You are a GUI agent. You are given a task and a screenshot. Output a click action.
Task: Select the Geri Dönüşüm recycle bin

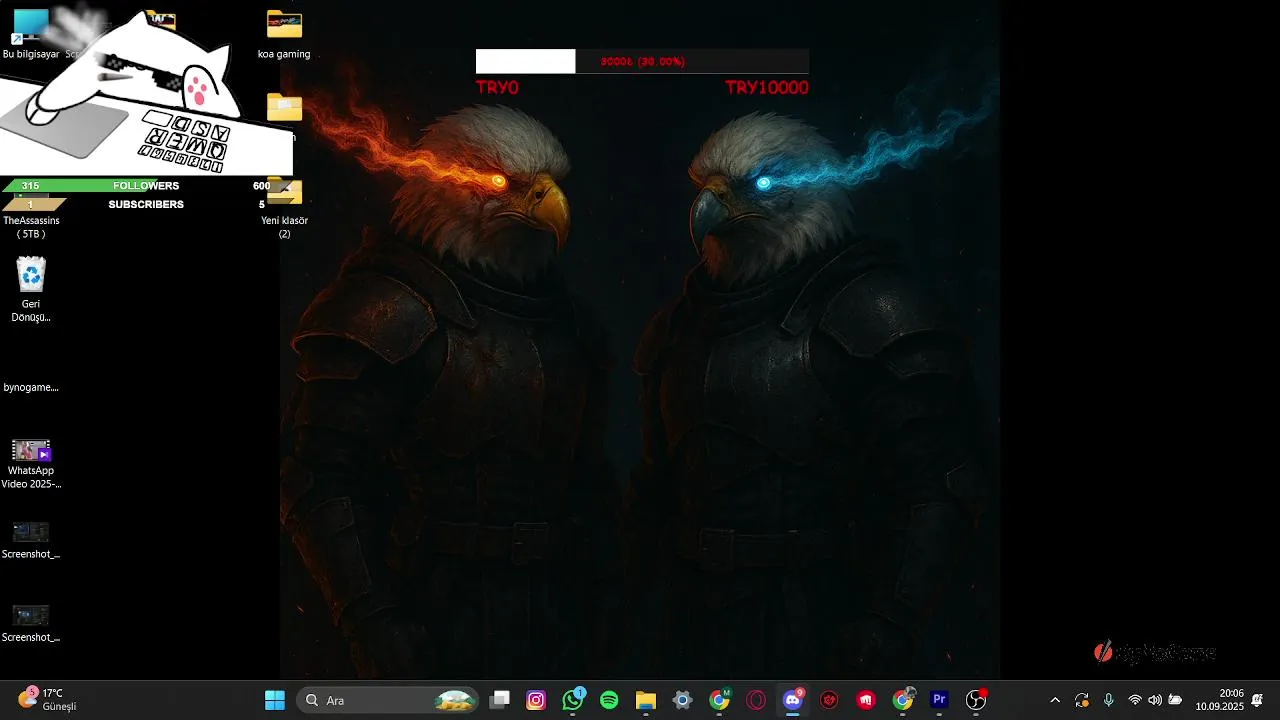[31, 290]
